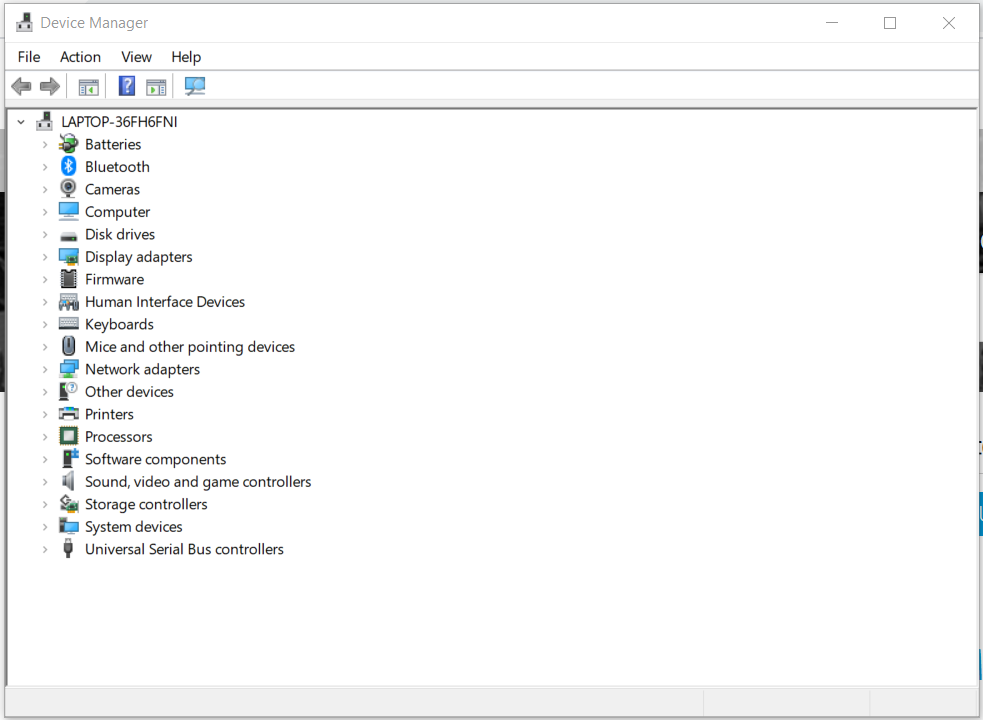Expand the Network adapters category
Screen dimensions: 983x720
pyautogui.click(x=46, y=369)
